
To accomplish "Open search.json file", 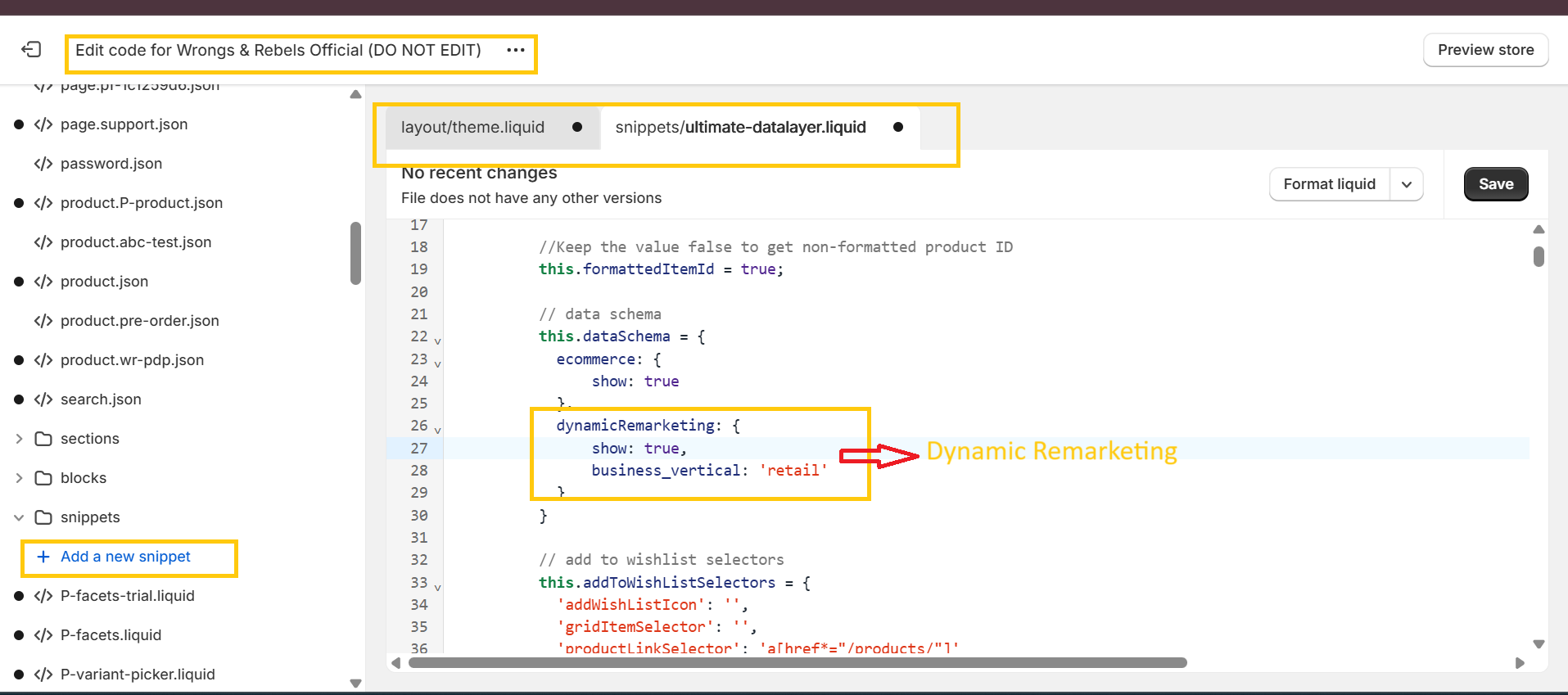I will tap(101, 399).
